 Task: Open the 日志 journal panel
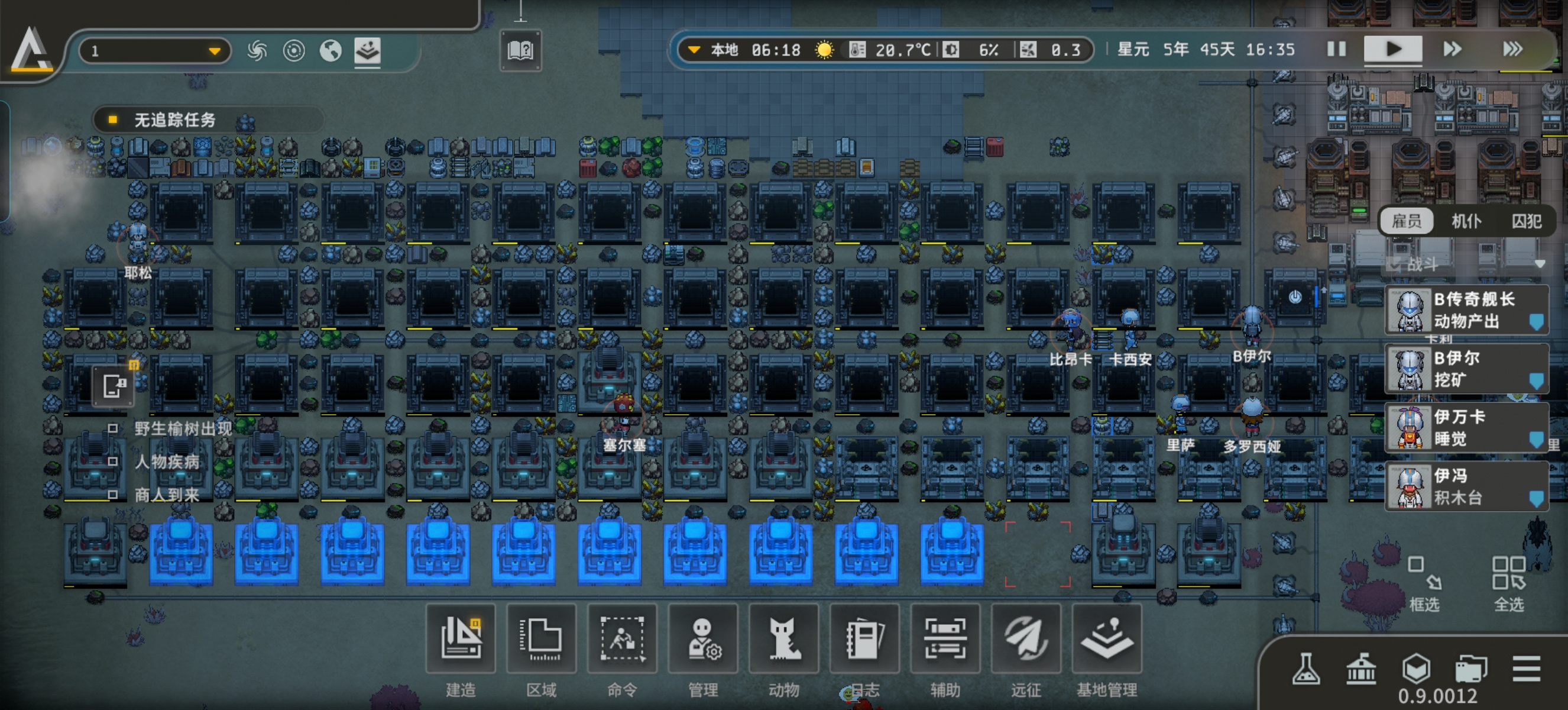tap(865, 638)
